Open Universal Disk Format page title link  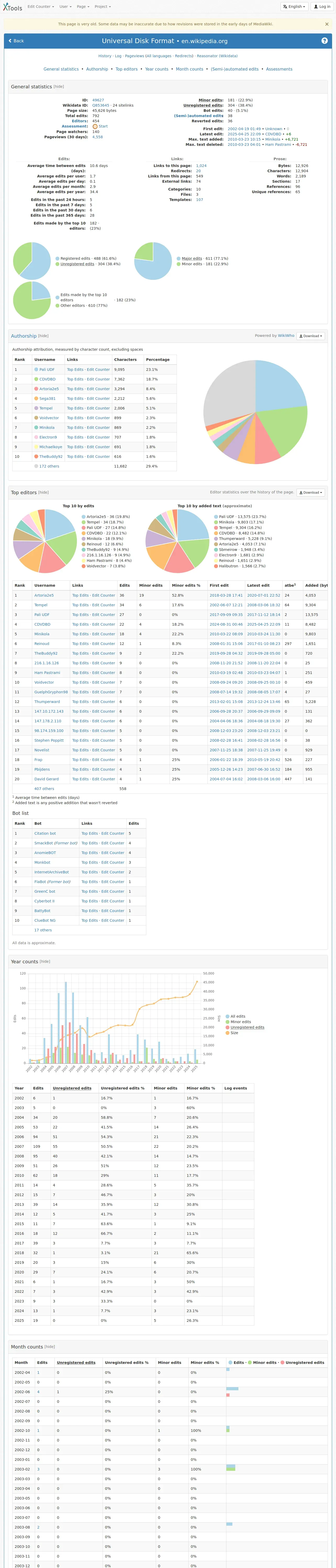(138, 41)
